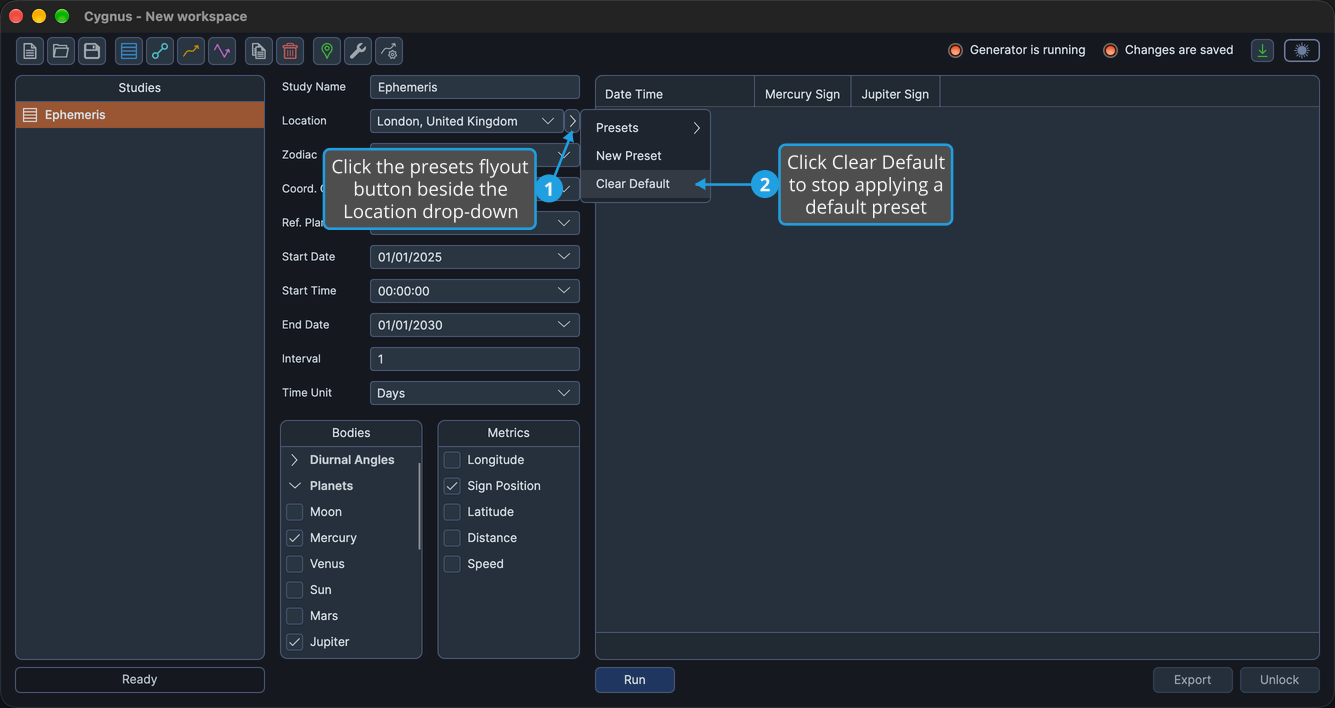The image size is (1335, 708).
Task: Click the Export button
Action: (1193, 680)
